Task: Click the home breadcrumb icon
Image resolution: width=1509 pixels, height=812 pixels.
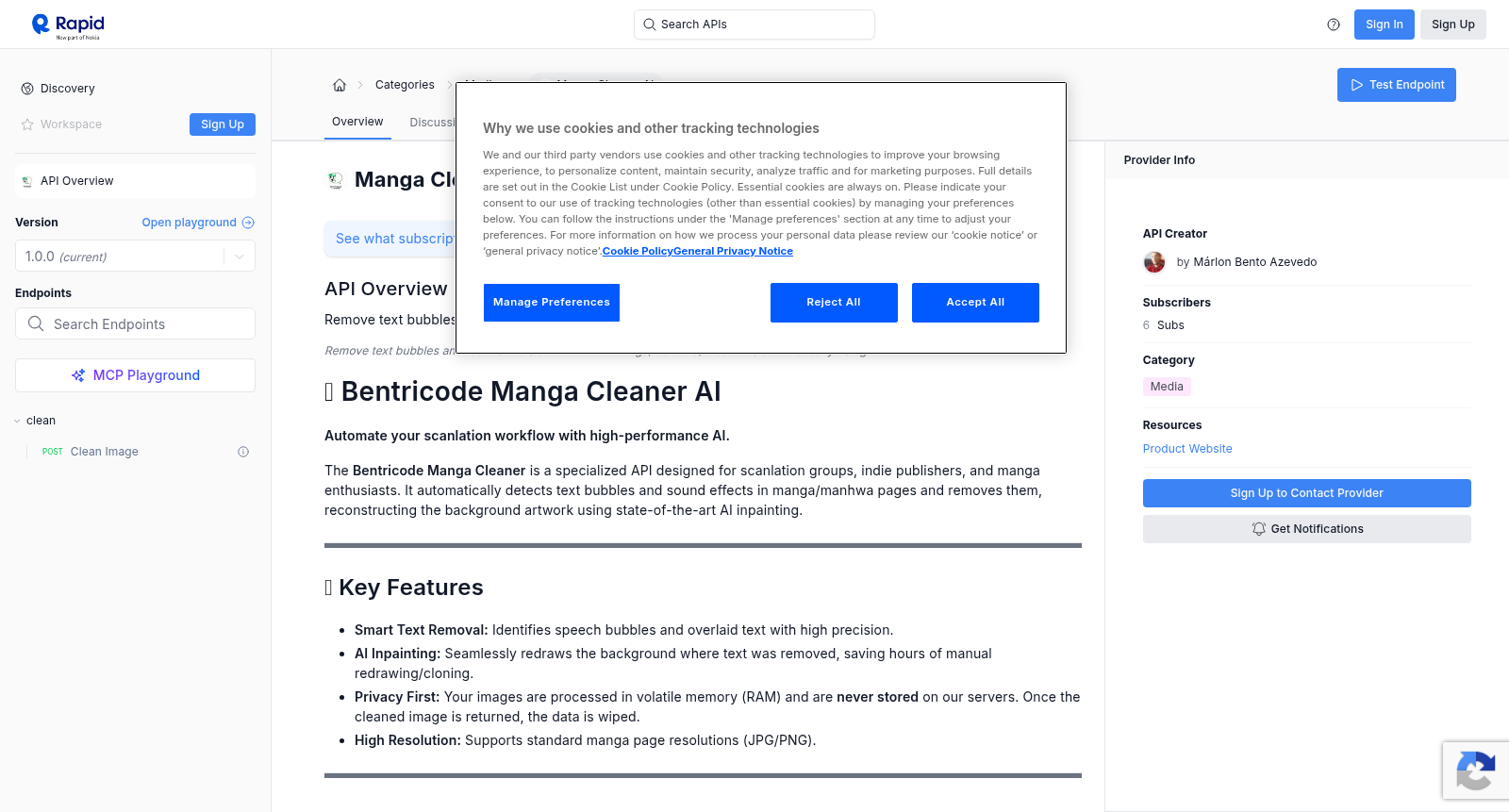Action: [x=340, y=85]
